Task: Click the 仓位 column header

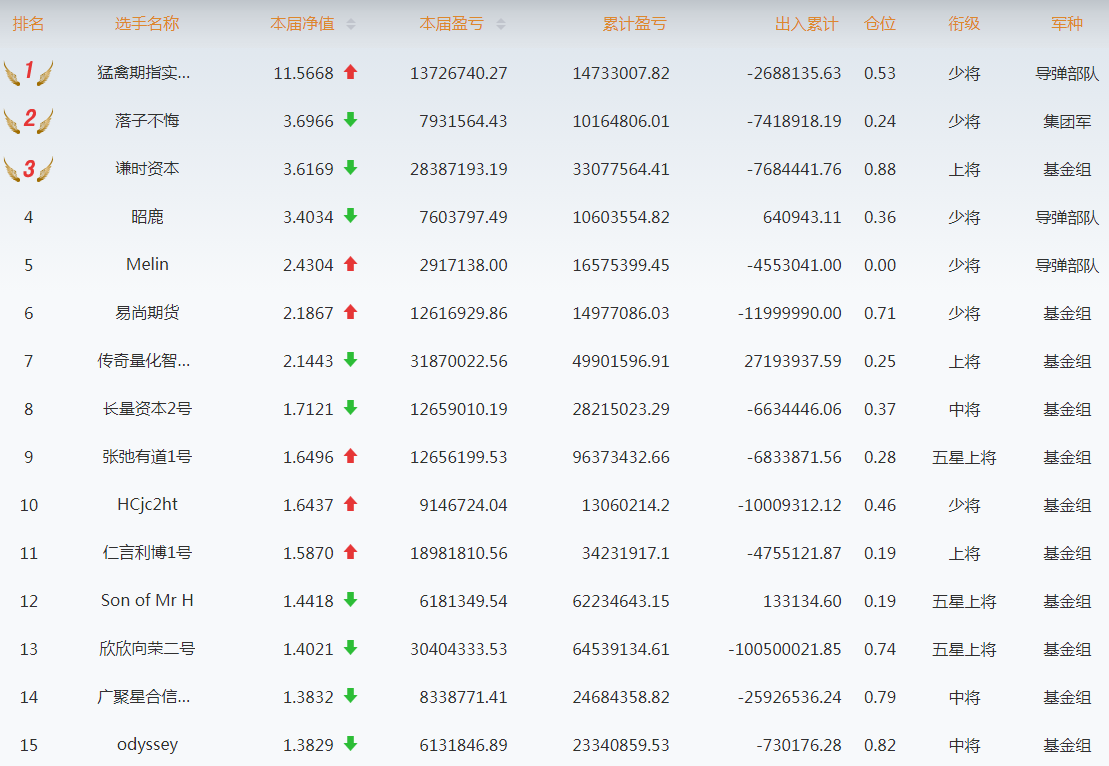Action: 880,24
